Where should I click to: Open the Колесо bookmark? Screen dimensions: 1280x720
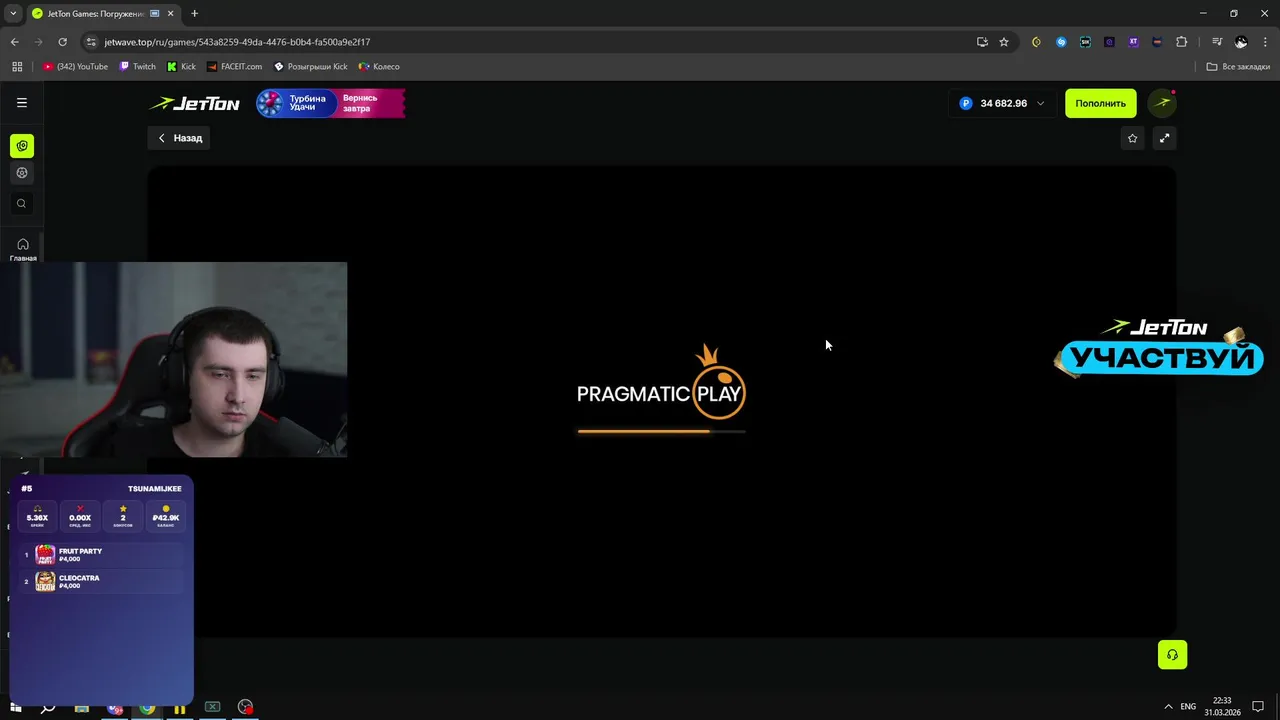(x=379, y=67)
